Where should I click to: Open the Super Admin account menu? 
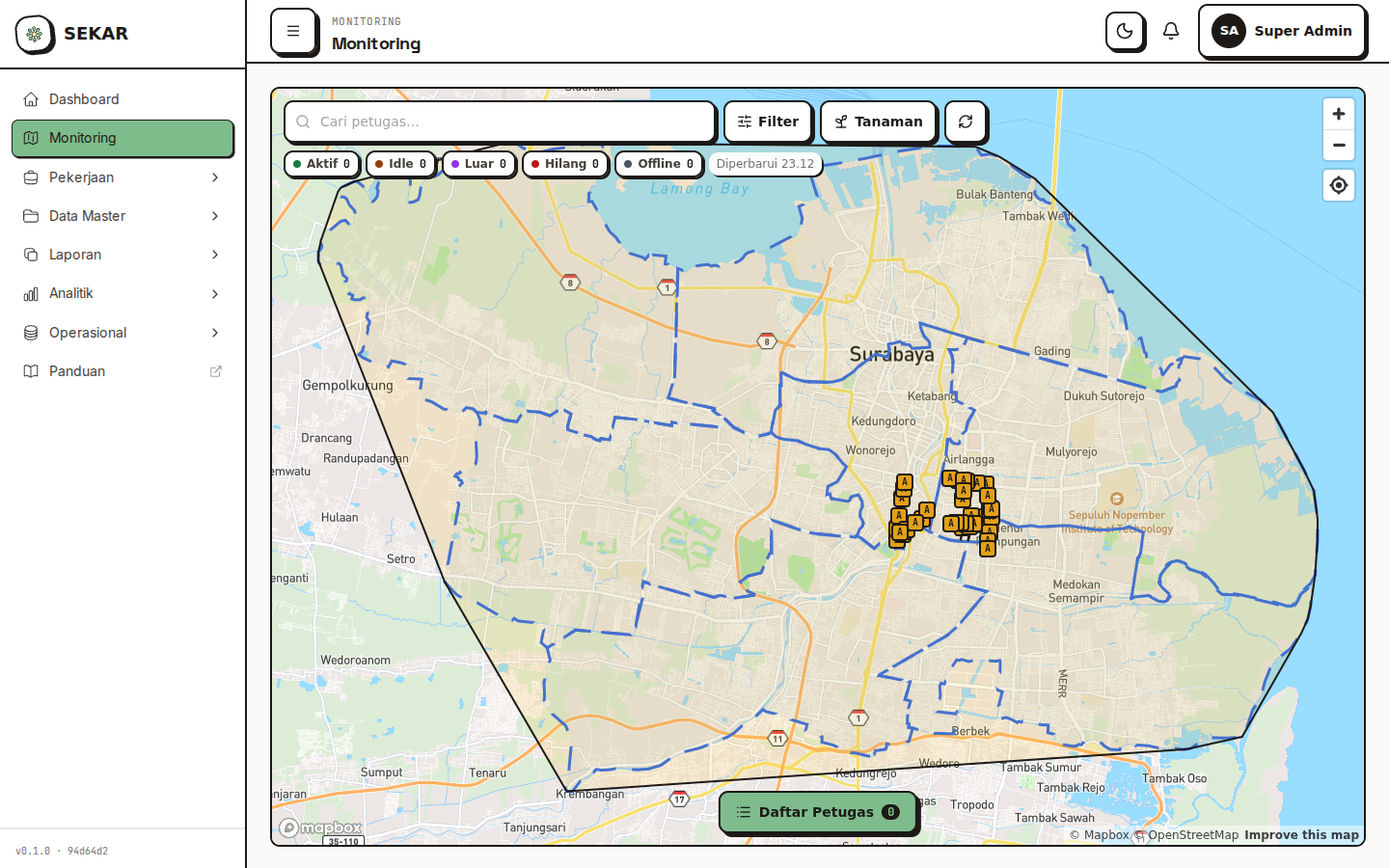(x=1282, y=31)
